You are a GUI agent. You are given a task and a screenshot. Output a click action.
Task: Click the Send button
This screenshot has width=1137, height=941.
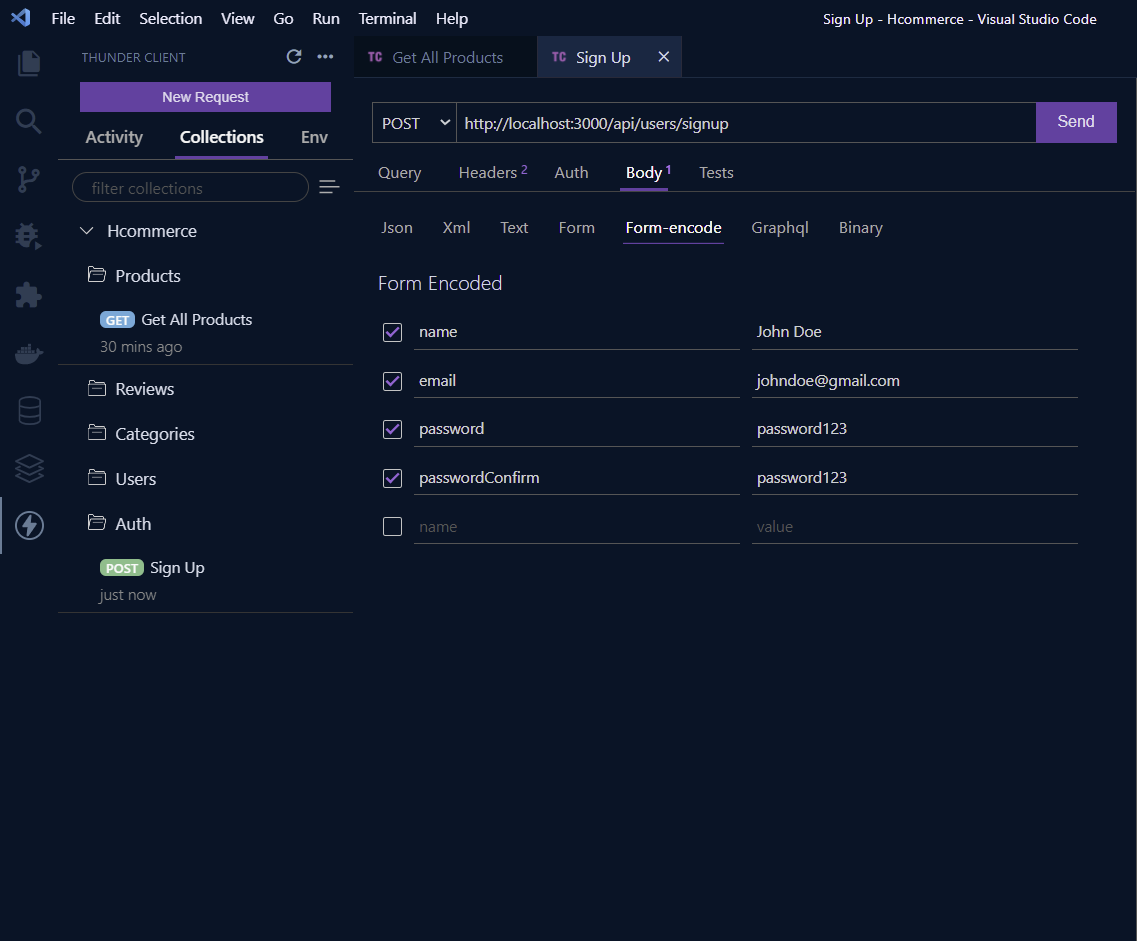(x=1076, y=122)
